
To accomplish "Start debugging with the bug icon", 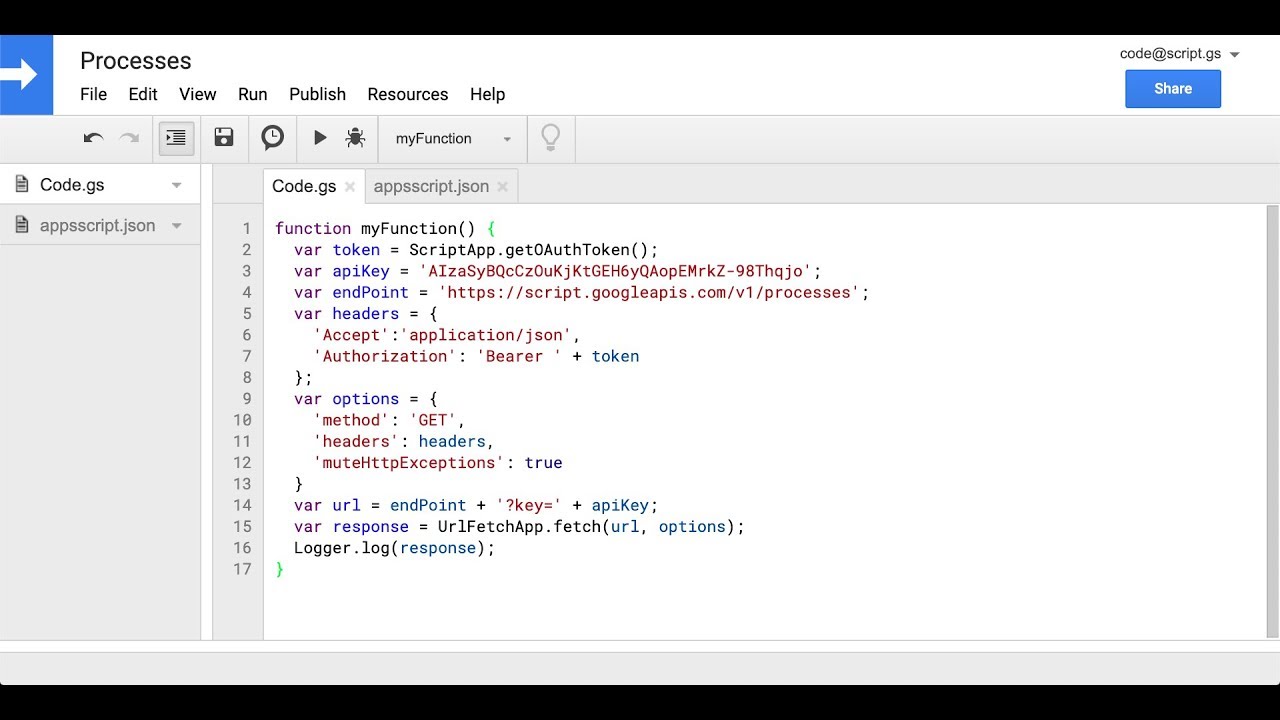I will 355,138.
